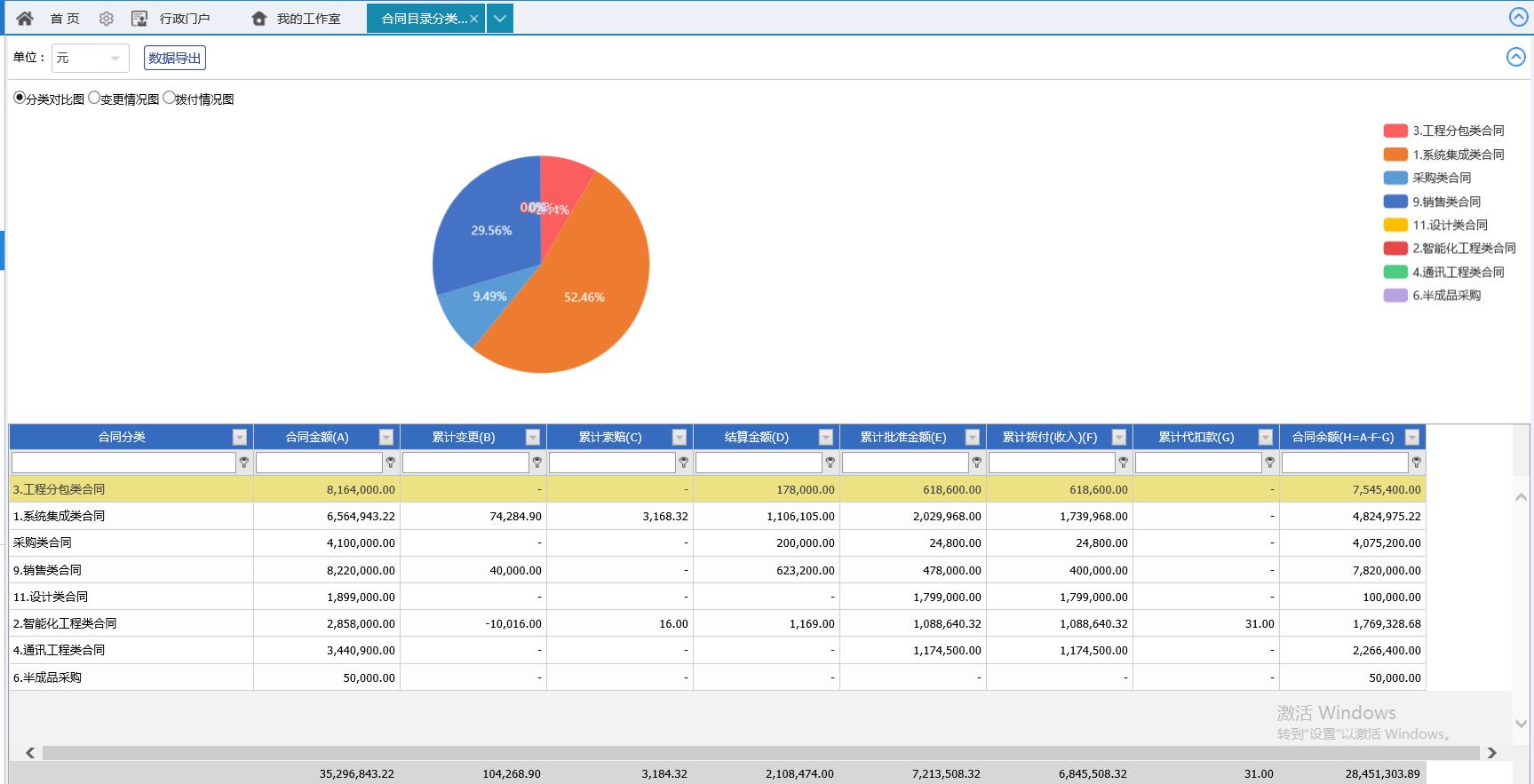The width and height of the screenshot is (1534, 784).
Task: Click the 累计拨付(收入)(F) filter input field
Action: (x=1052, y=463)
